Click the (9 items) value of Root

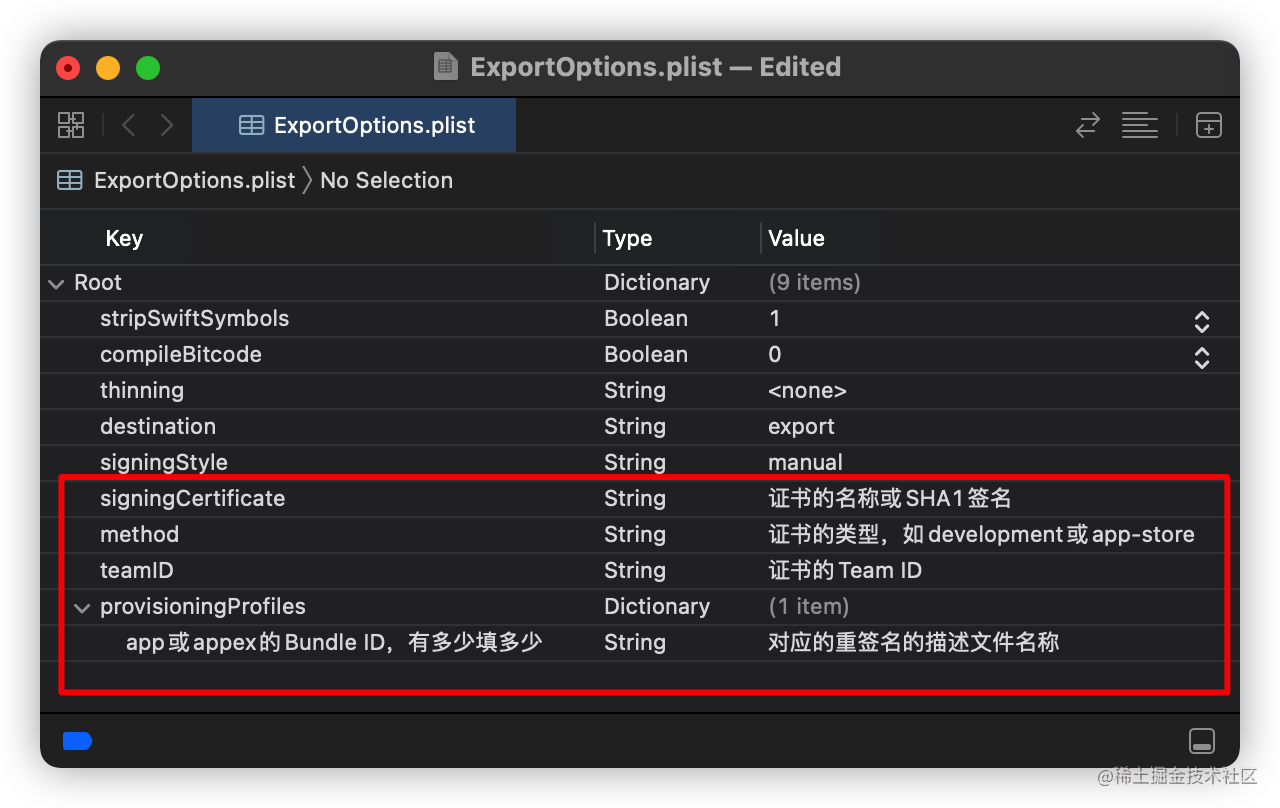click(814, 282)
